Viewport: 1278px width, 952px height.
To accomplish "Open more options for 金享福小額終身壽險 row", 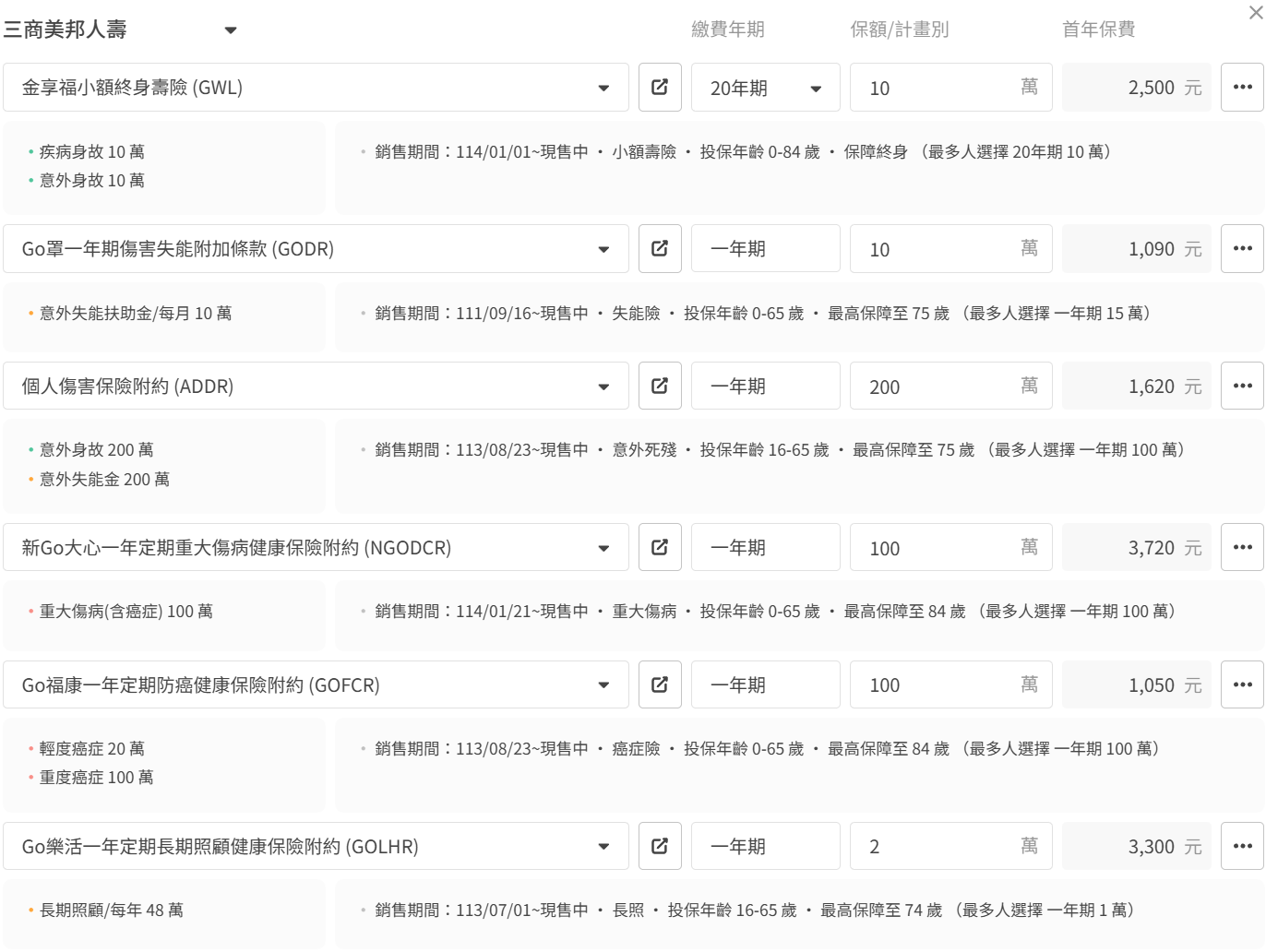I will [1242, 88].
